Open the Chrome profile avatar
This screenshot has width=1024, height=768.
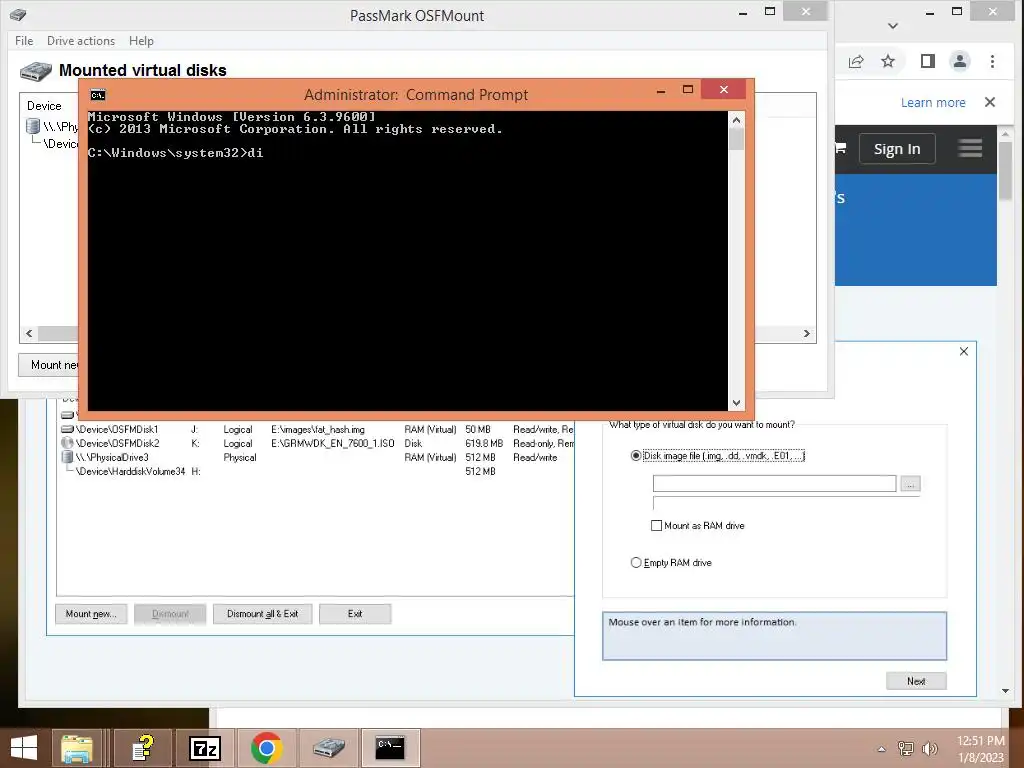click(x=960, y=61)
